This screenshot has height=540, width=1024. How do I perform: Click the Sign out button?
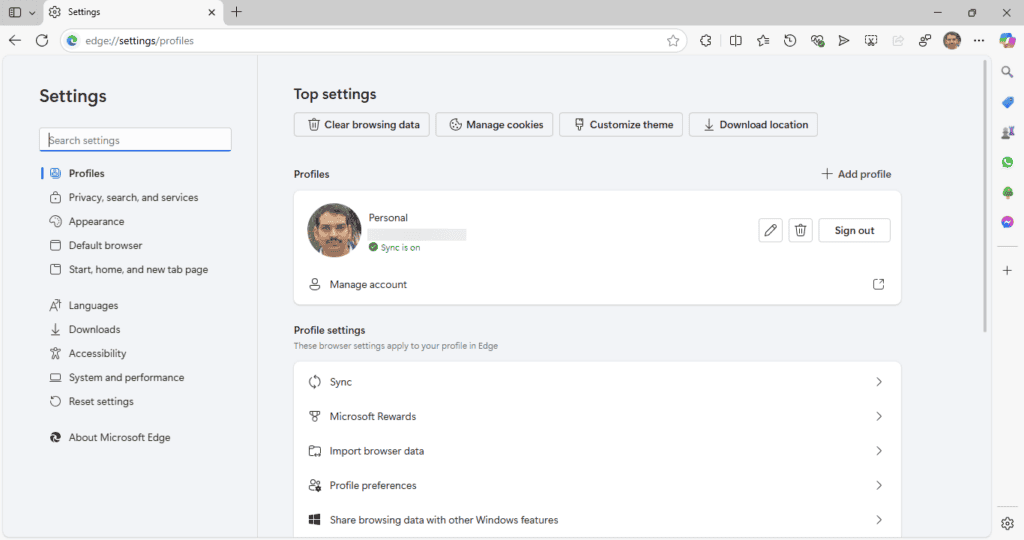(854, 230)
